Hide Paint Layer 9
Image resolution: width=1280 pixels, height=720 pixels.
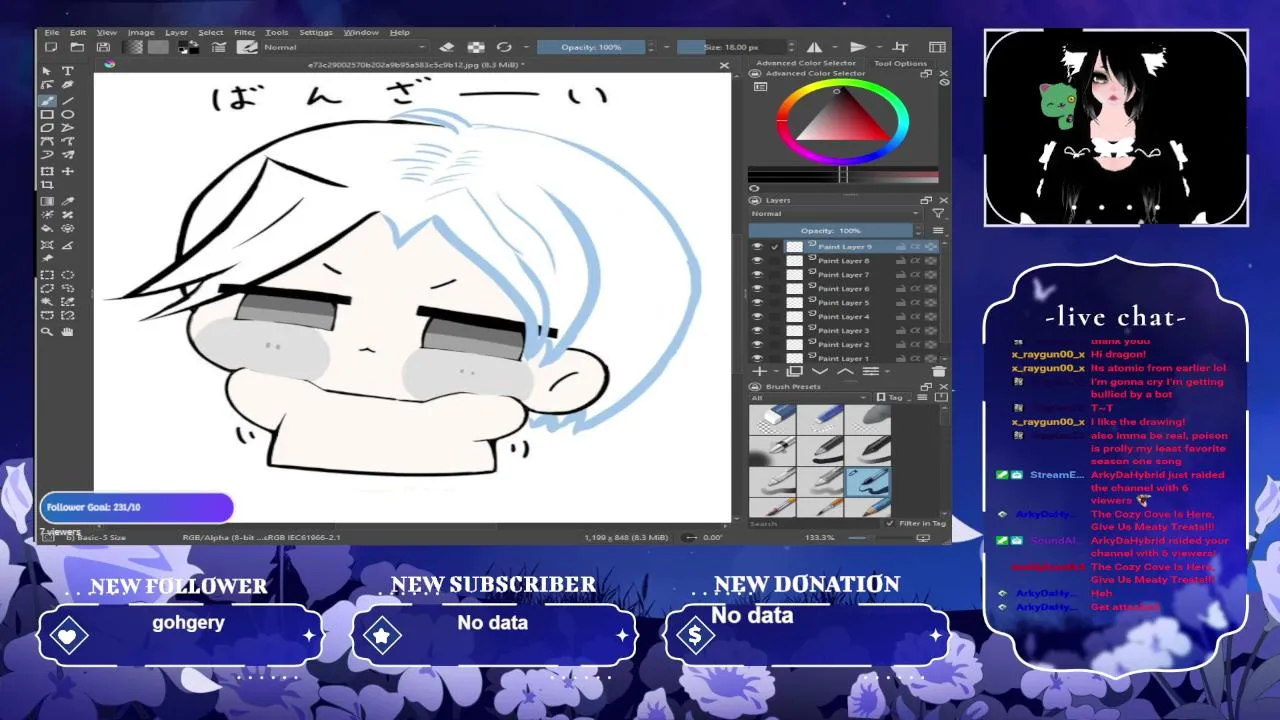click(x=757, y=247)
